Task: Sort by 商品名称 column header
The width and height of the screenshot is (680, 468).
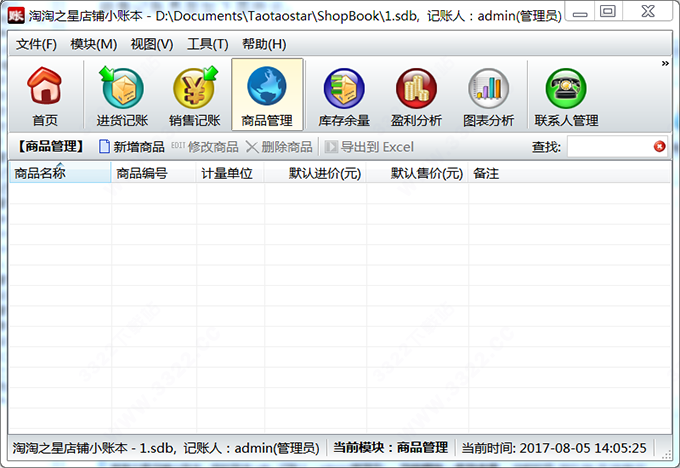Action: pos(59,173)
